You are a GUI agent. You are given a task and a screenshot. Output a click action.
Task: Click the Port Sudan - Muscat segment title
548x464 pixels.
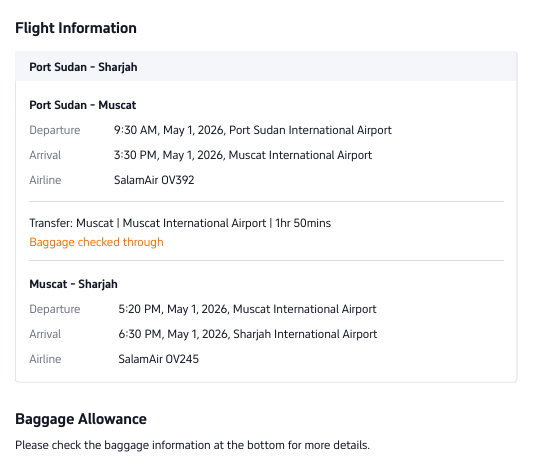[83, 105]
